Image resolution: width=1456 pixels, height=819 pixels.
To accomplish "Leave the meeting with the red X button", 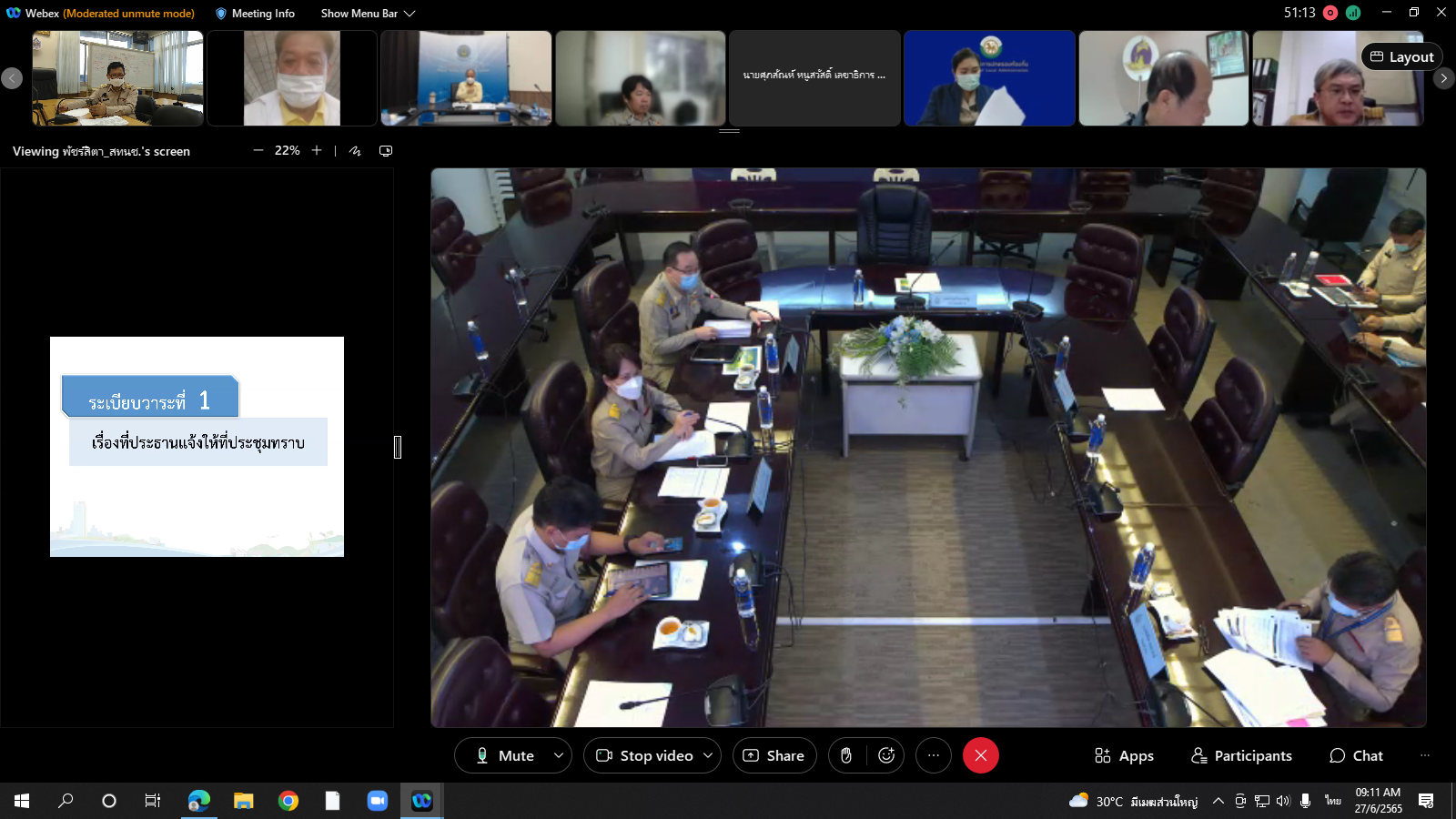I will click(x=980, y=755).
